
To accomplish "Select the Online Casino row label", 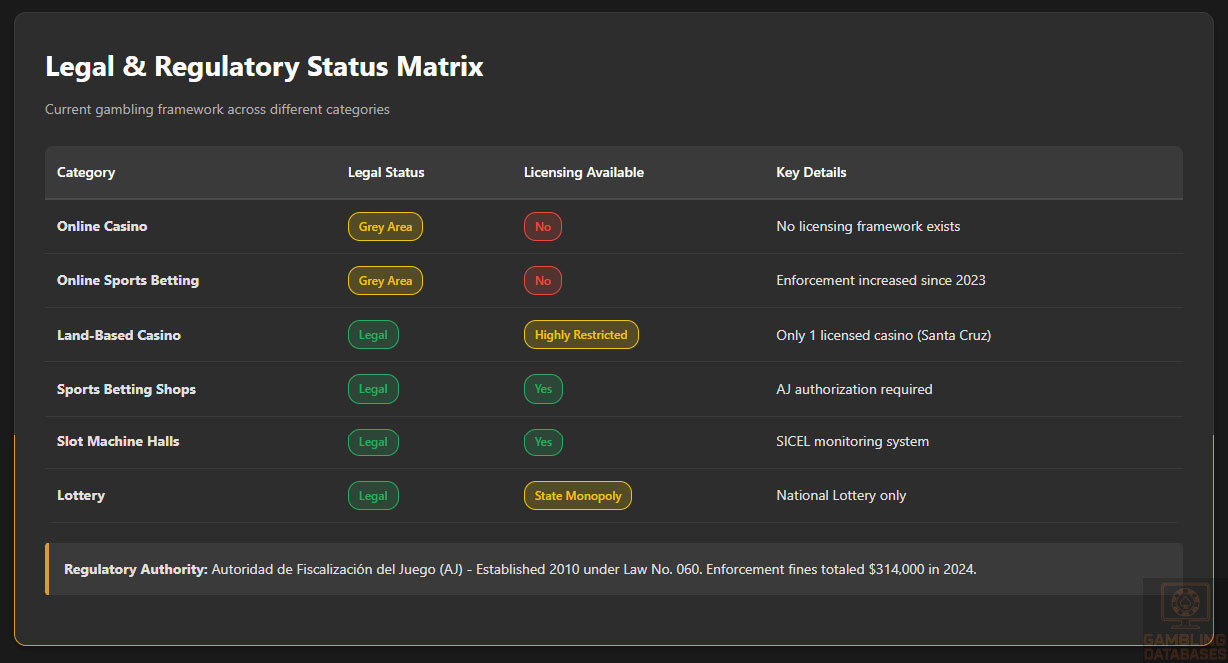I will [102, 227].
